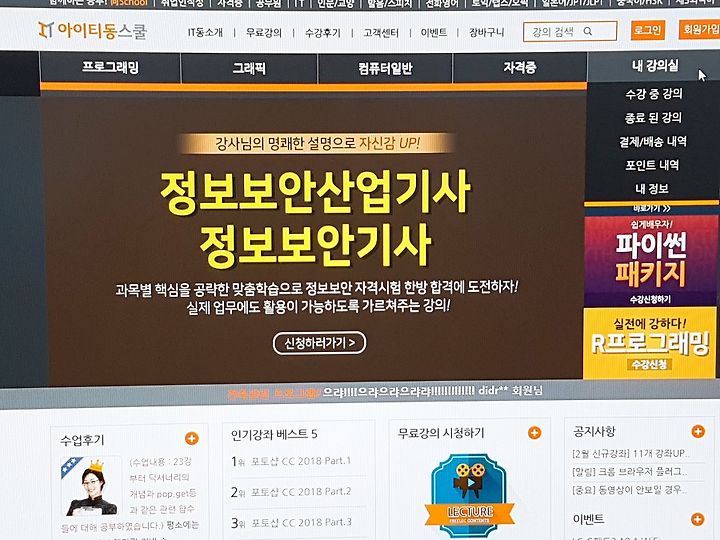The image size is (720, 540).
Task: Open notice [2월 신규강좌] 11개 강좌UP
Action: click(x=630, y=454)
